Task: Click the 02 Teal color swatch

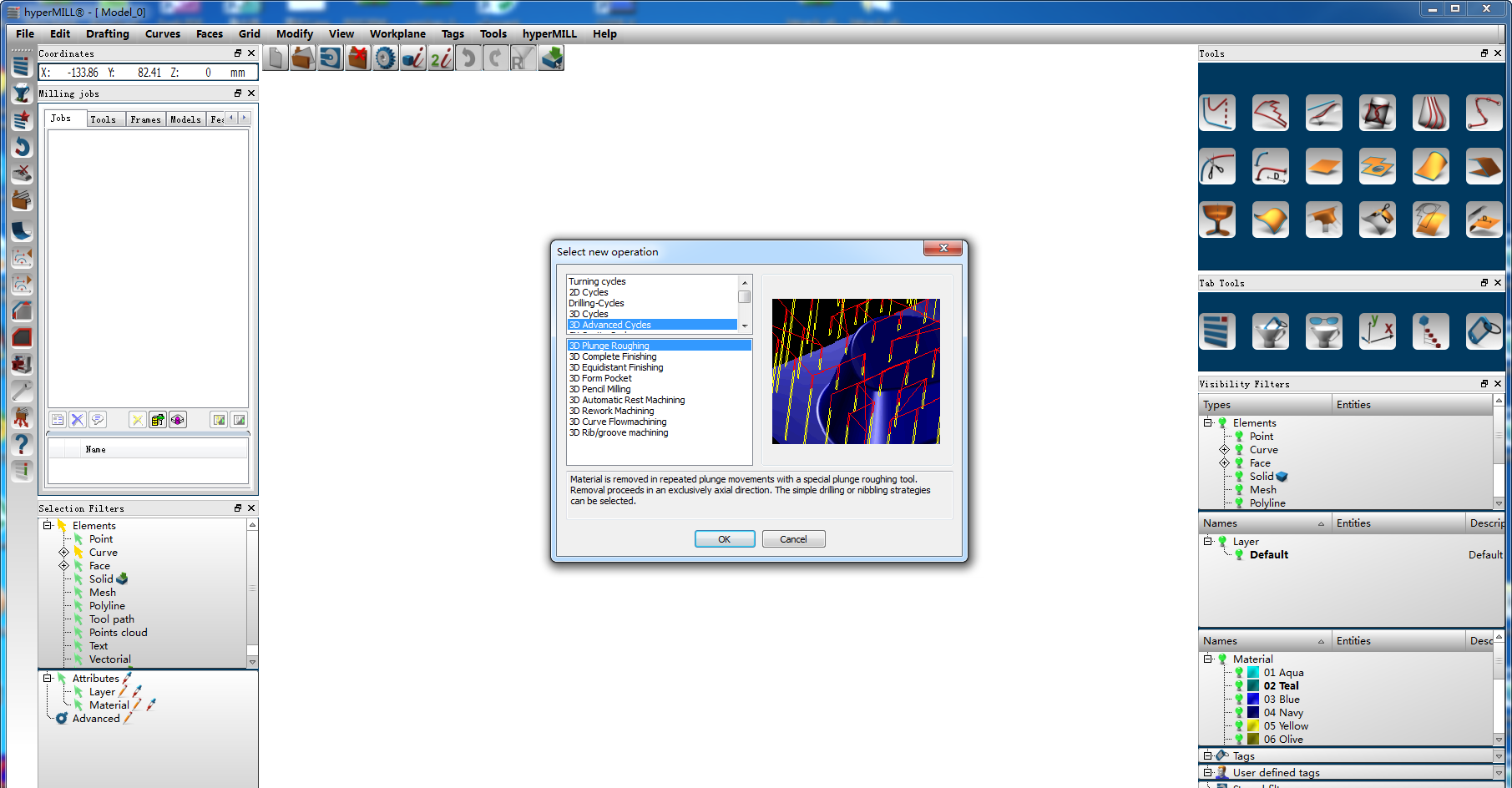Action: coord(1253,686)
